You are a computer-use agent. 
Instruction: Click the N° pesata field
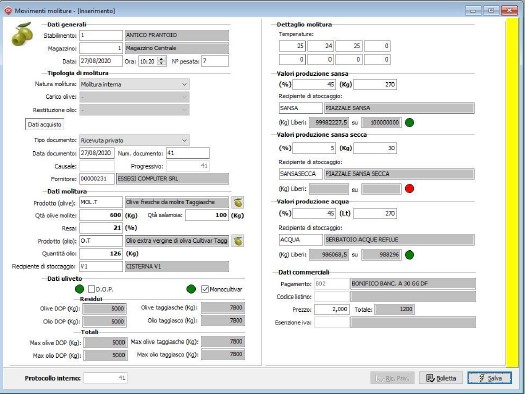click(215, 61)
